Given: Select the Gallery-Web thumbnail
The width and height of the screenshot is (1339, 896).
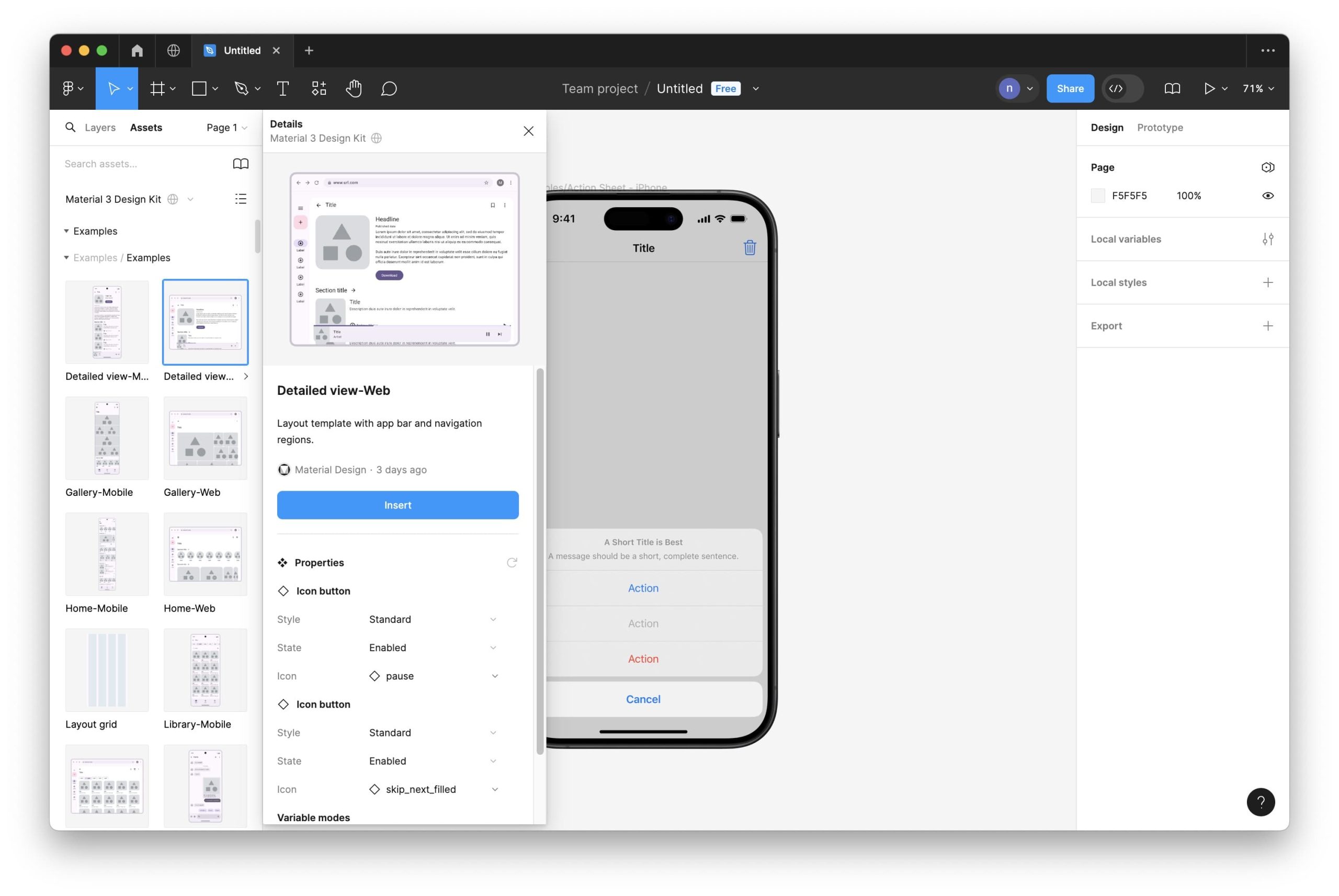Looking at the screenshot, I should click(x=205, y=438).
